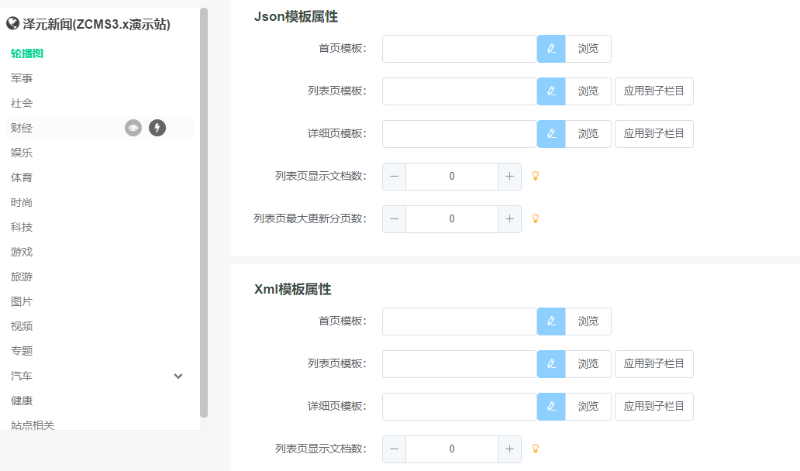Click lightbulb hint beside Json 列表页显示文档数
The image size is (800, 471).
(535, 176)
